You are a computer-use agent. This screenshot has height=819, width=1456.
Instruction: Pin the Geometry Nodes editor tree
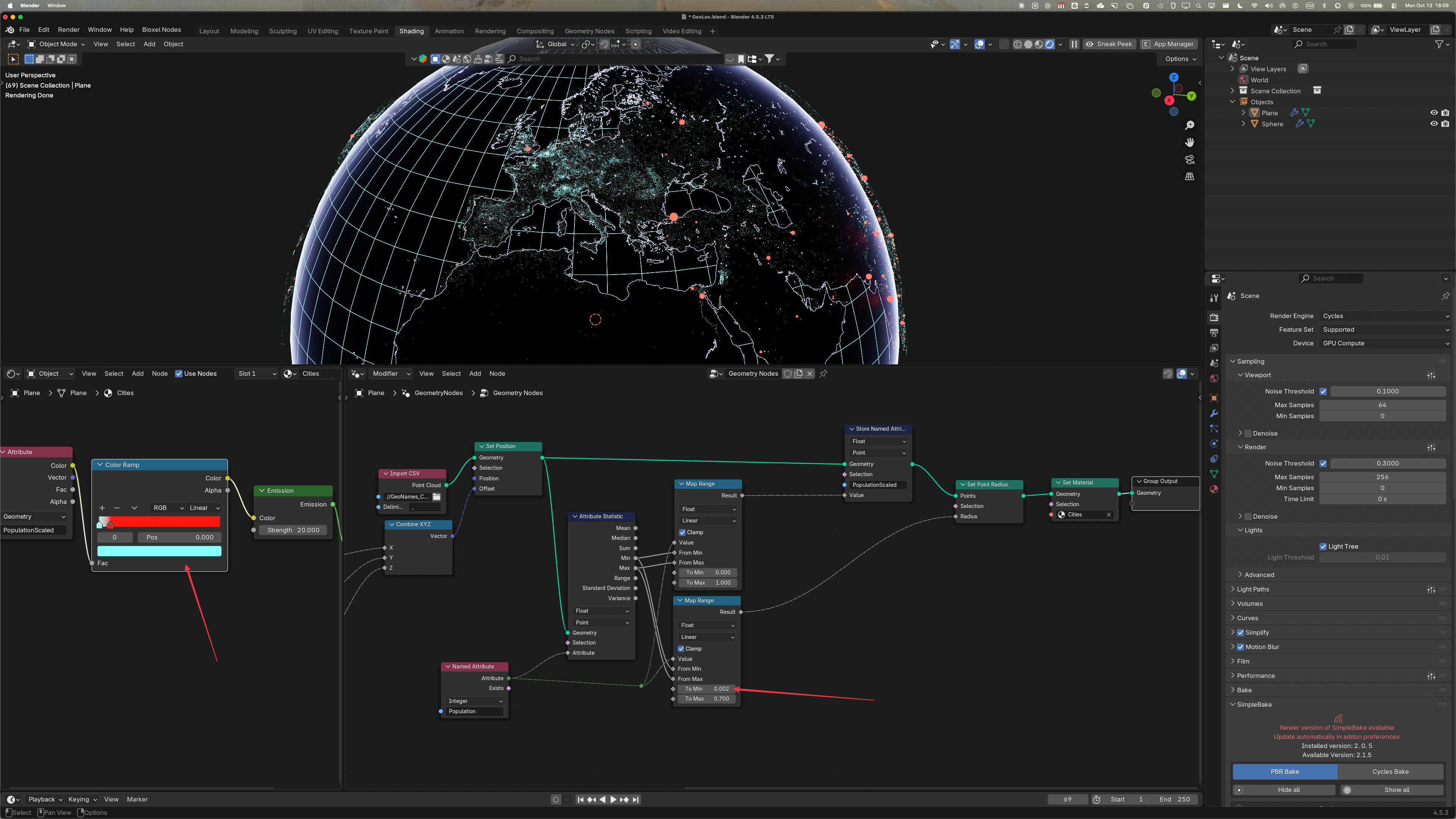824,373
